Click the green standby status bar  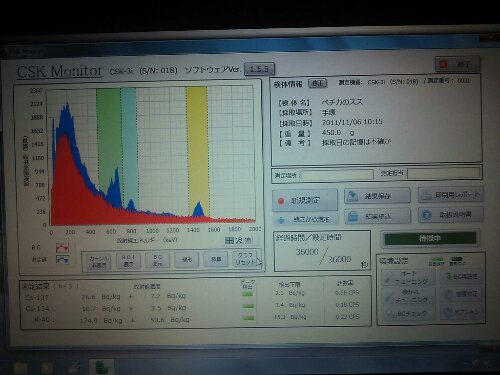point(430,238)
